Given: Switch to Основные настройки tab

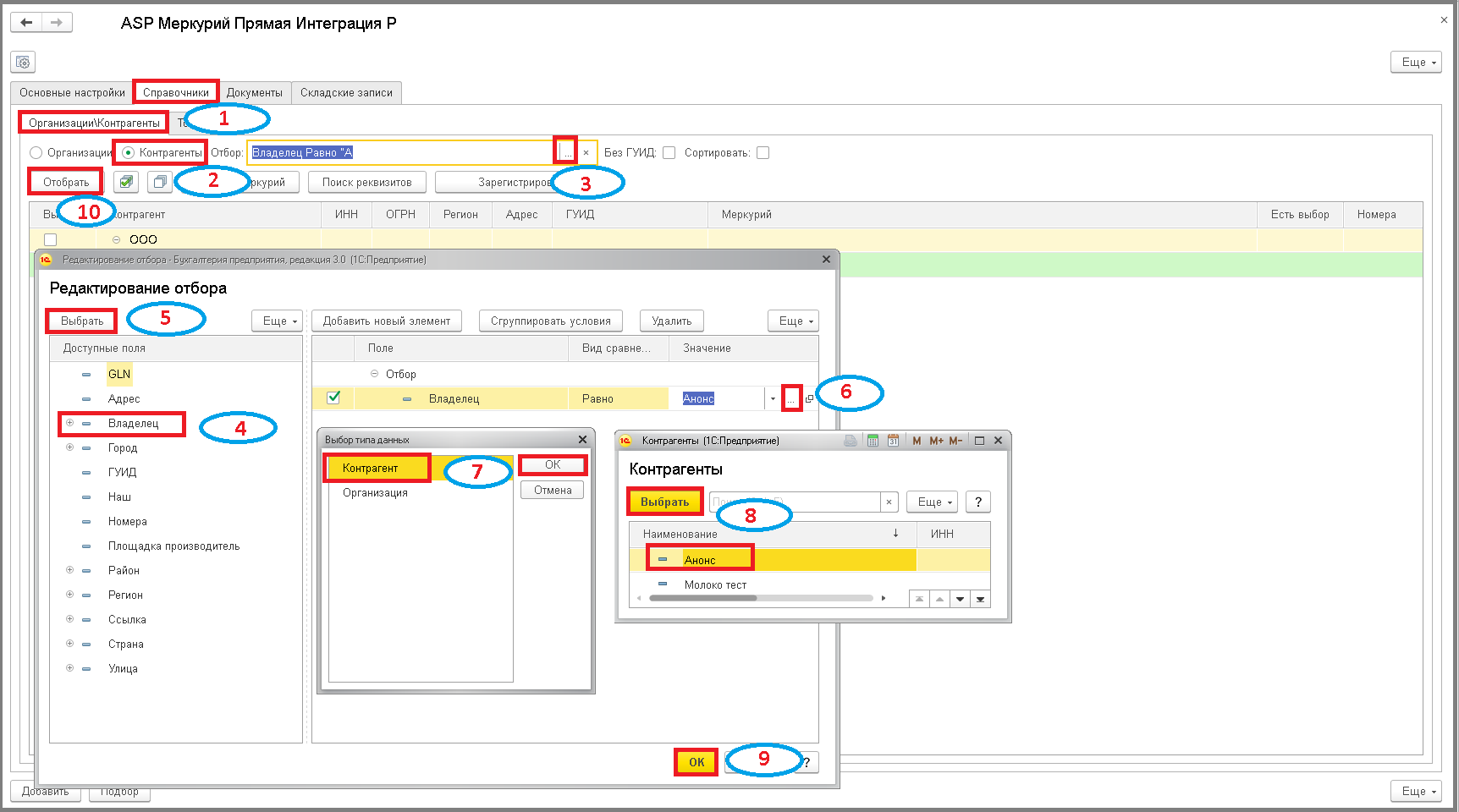Looking at the screenshot, I should click(x=72, y=93).
